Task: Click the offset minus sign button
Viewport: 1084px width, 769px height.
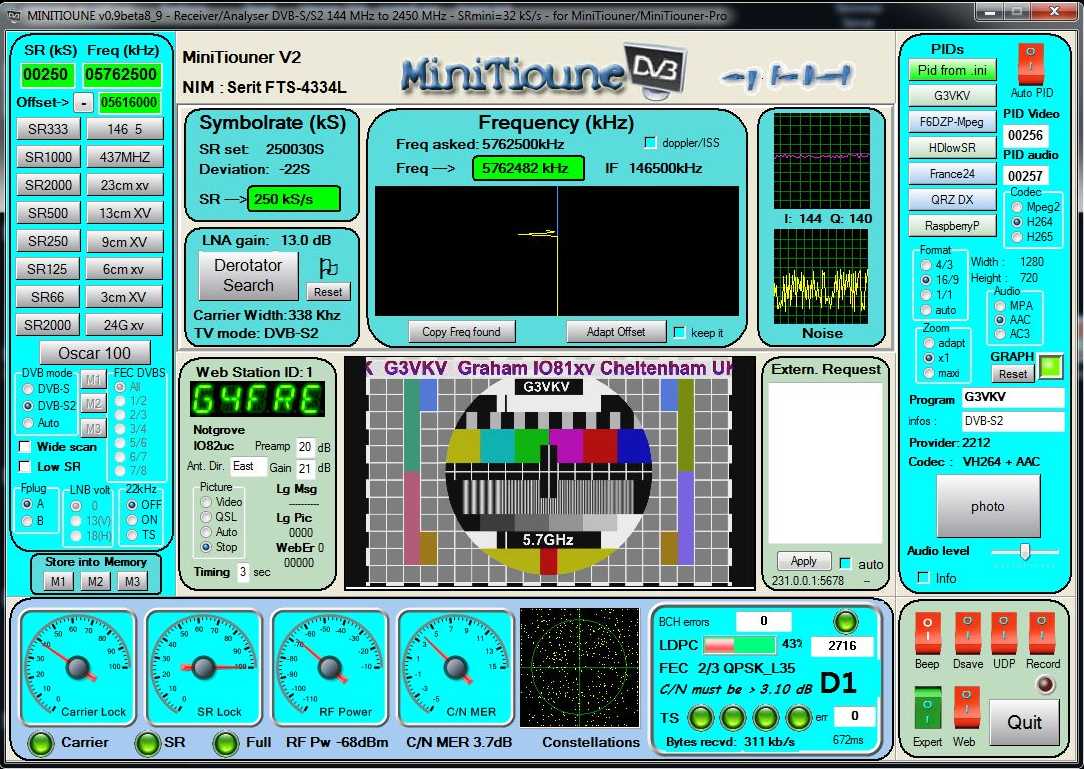Action: pos(83,103)
